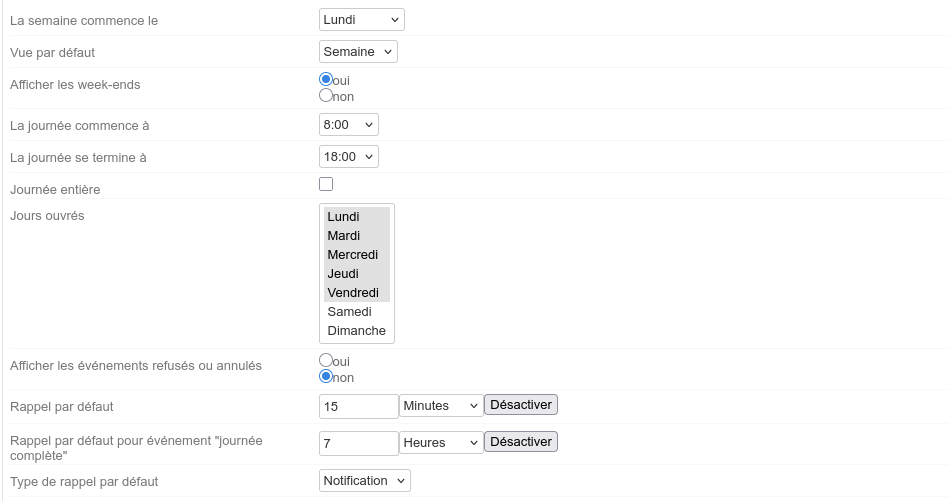Click the default reminder value field showing 15
Screen dimensions: 948x501
coord(358,406)
